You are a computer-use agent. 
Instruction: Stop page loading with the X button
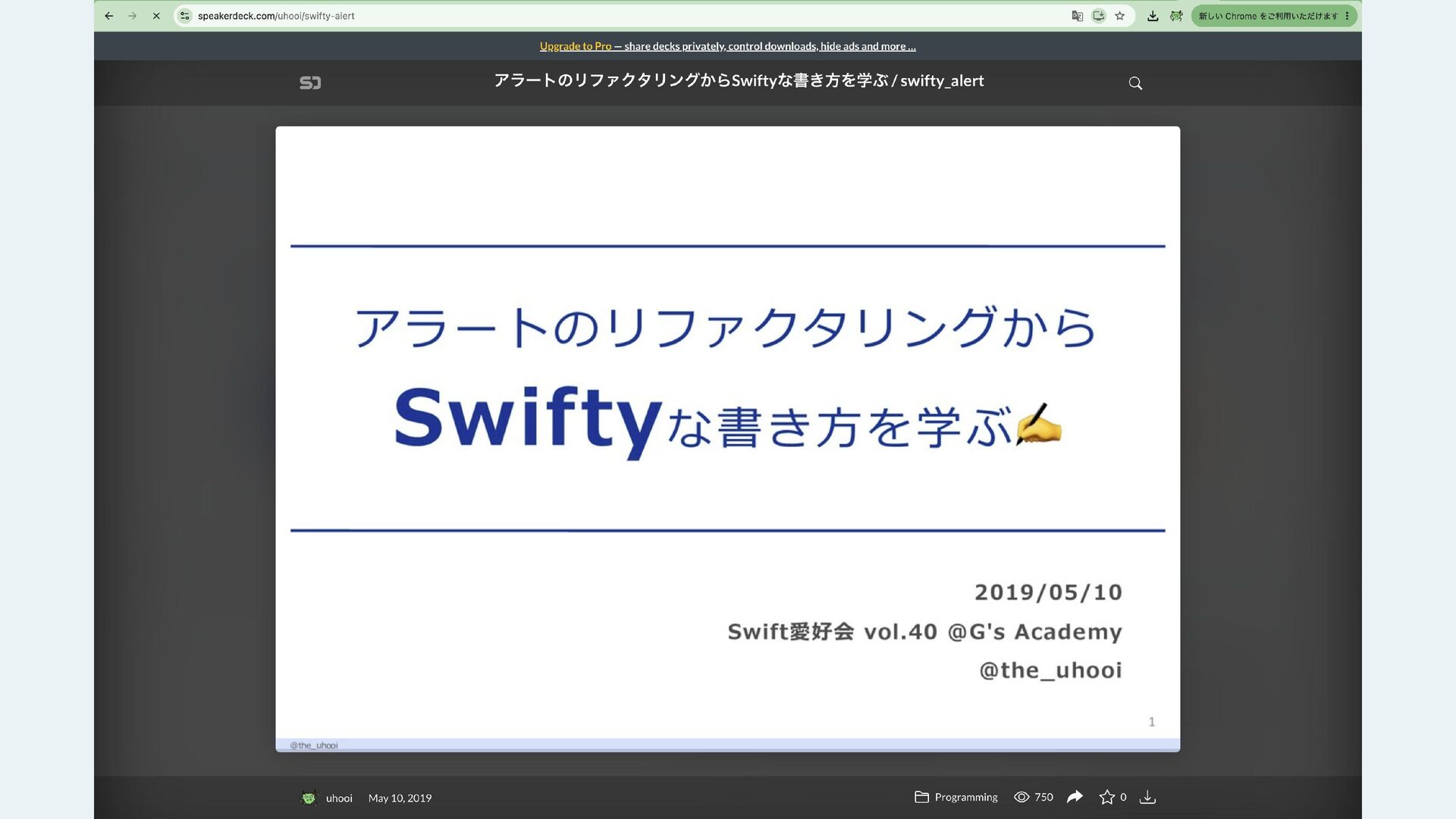coord(156,16)
